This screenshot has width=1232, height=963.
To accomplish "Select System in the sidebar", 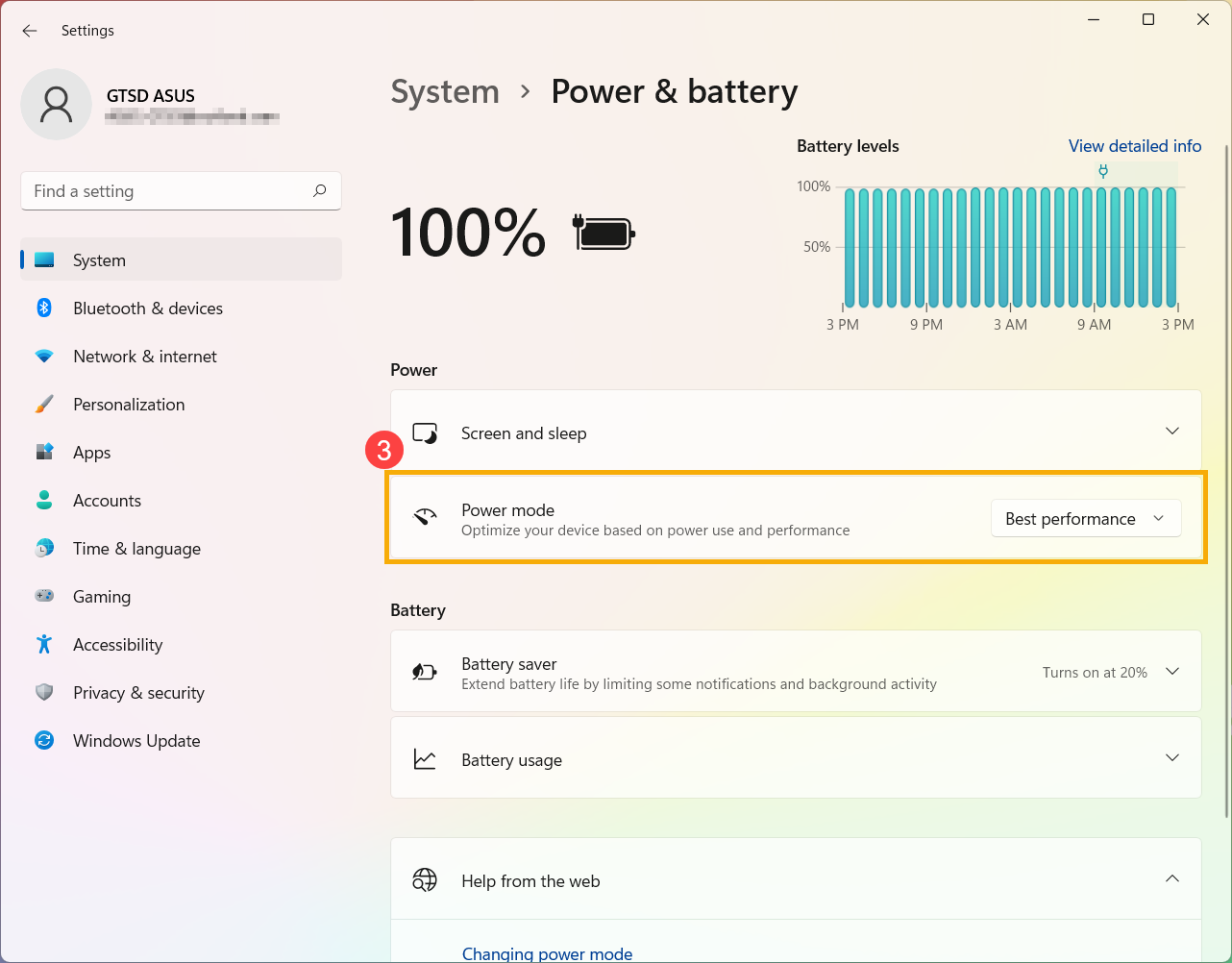I will tap(99, 259).
